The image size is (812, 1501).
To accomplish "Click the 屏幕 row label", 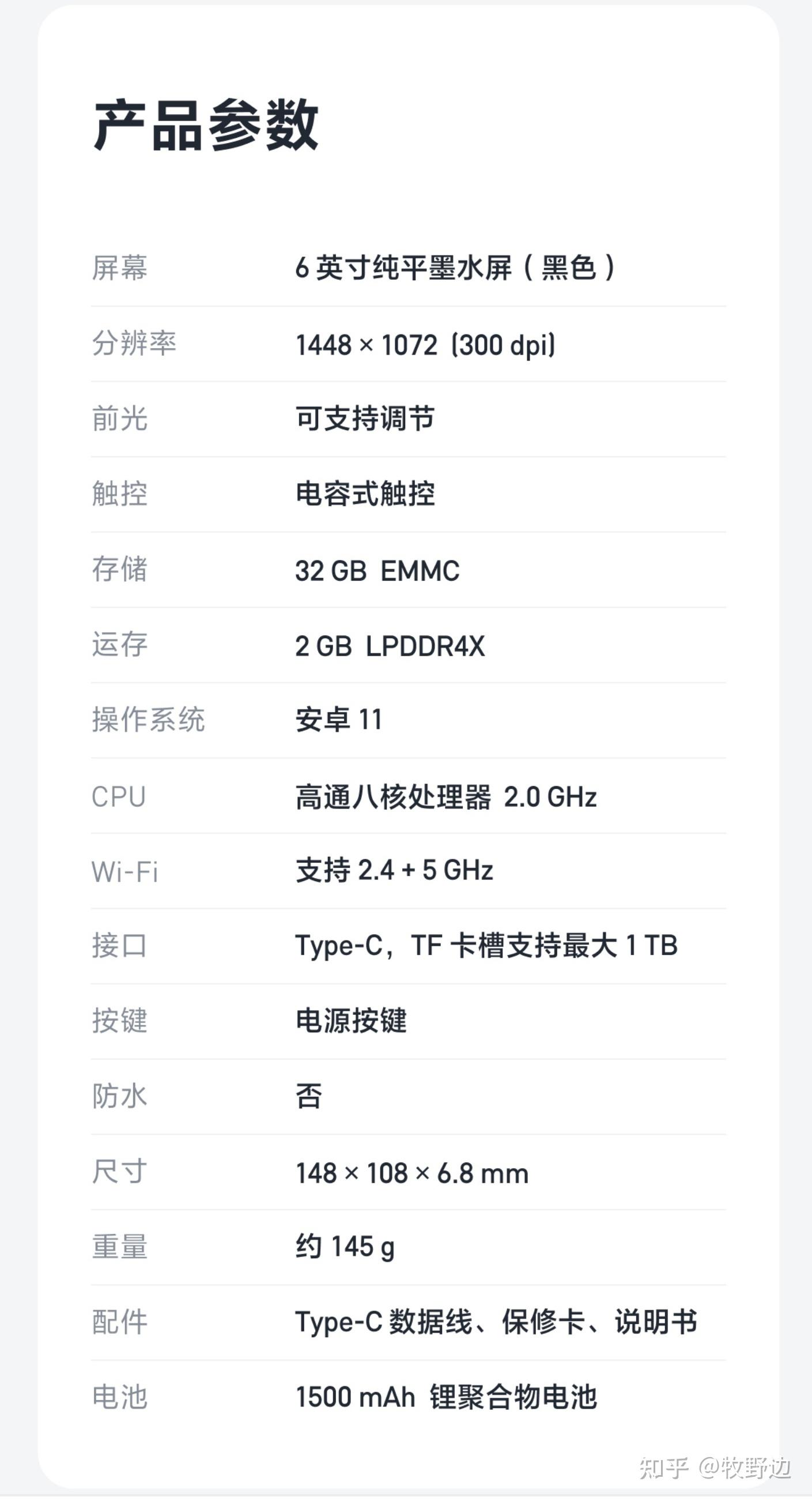I will [119, 268].
